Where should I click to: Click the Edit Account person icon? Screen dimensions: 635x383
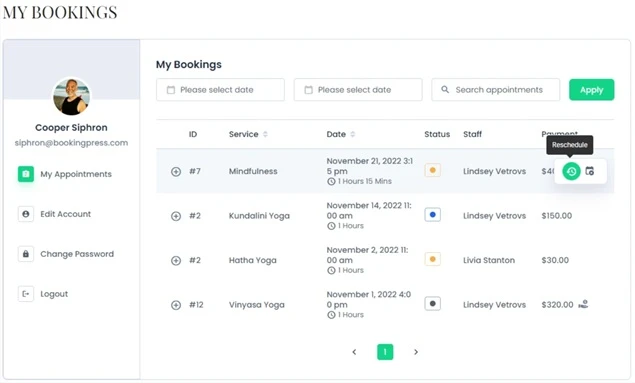(x=26, y=214)
